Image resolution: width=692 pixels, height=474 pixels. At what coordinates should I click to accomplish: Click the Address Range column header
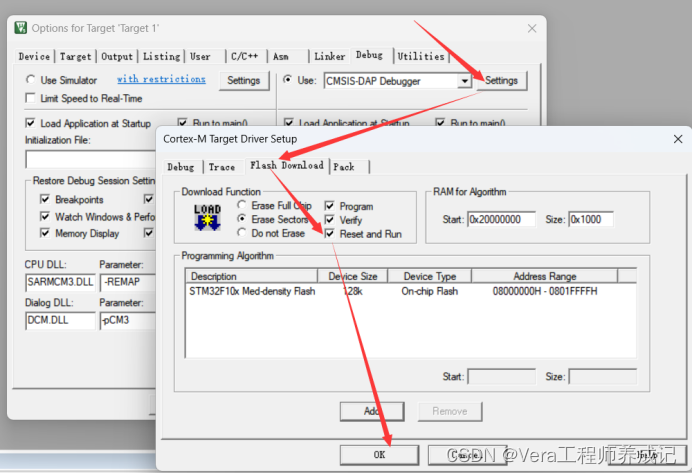(545, 276)
